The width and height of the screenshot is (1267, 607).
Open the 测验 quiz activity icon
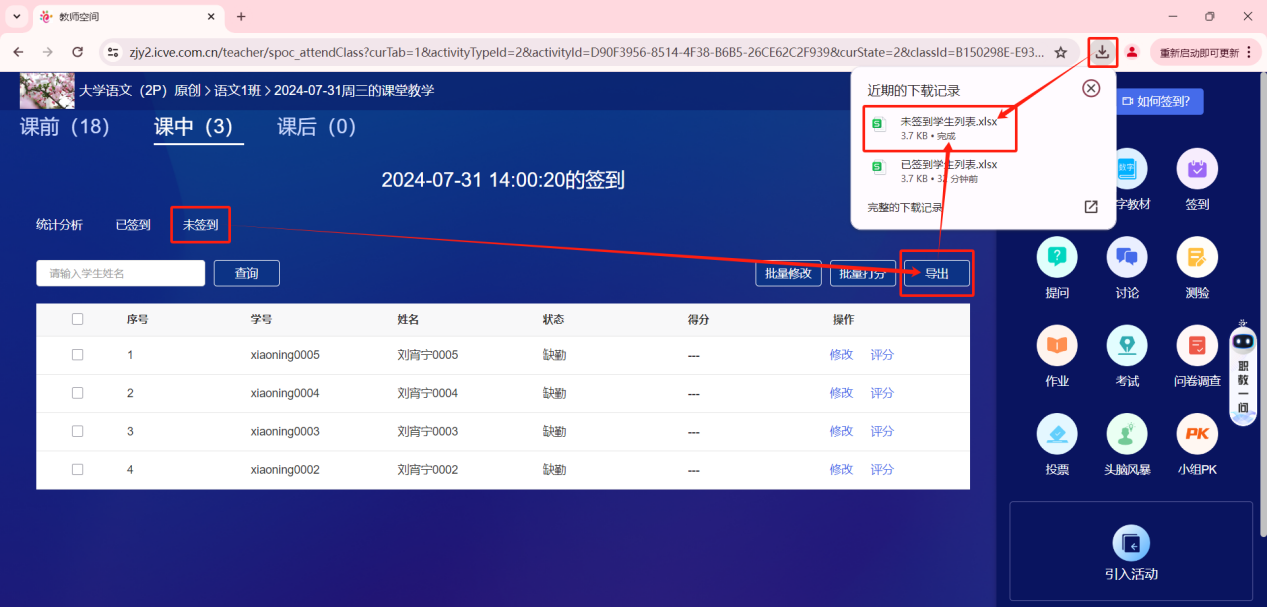pyautogui.click(x=1197, y=258)
